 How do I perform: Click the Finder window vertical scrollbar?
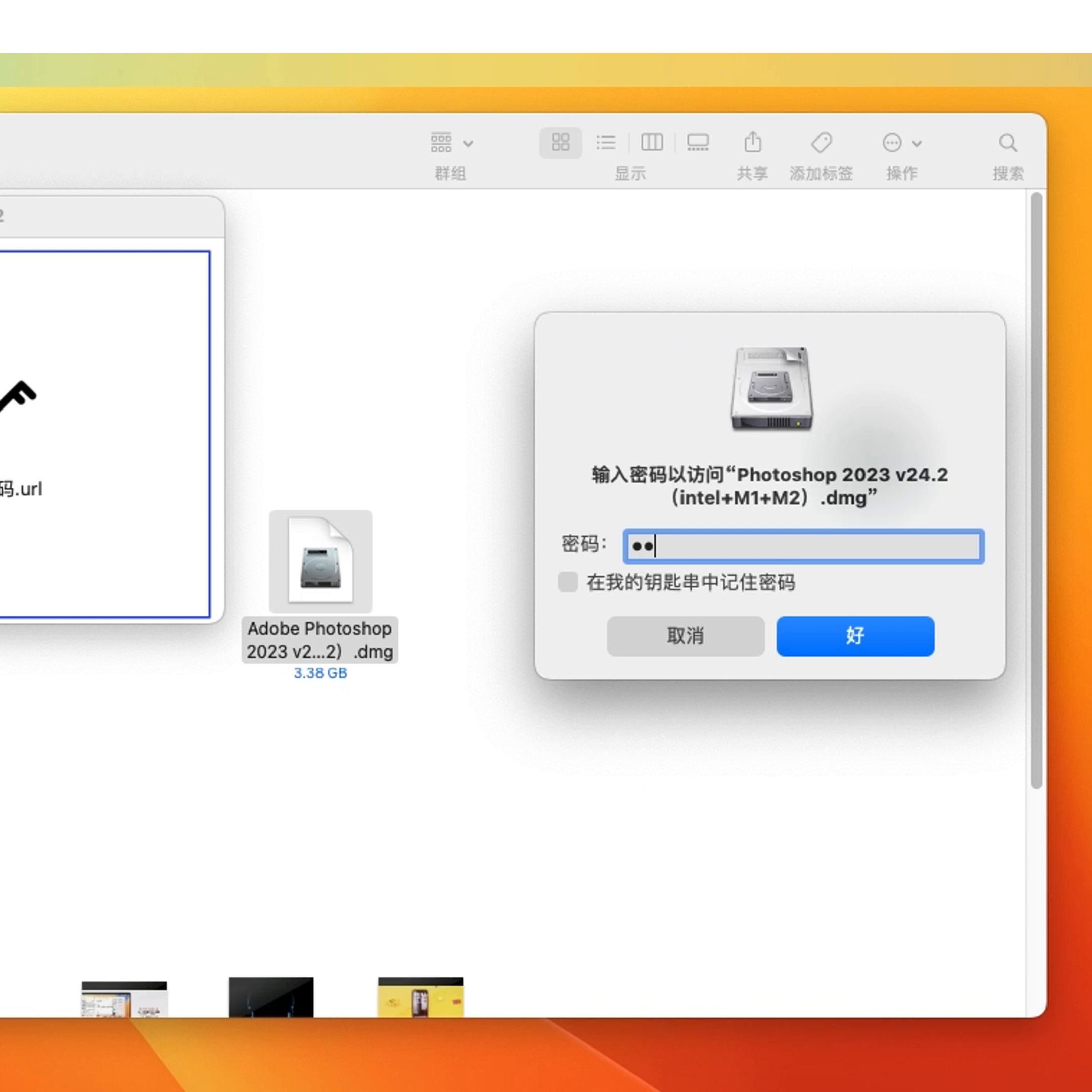tap(1036, 489)
